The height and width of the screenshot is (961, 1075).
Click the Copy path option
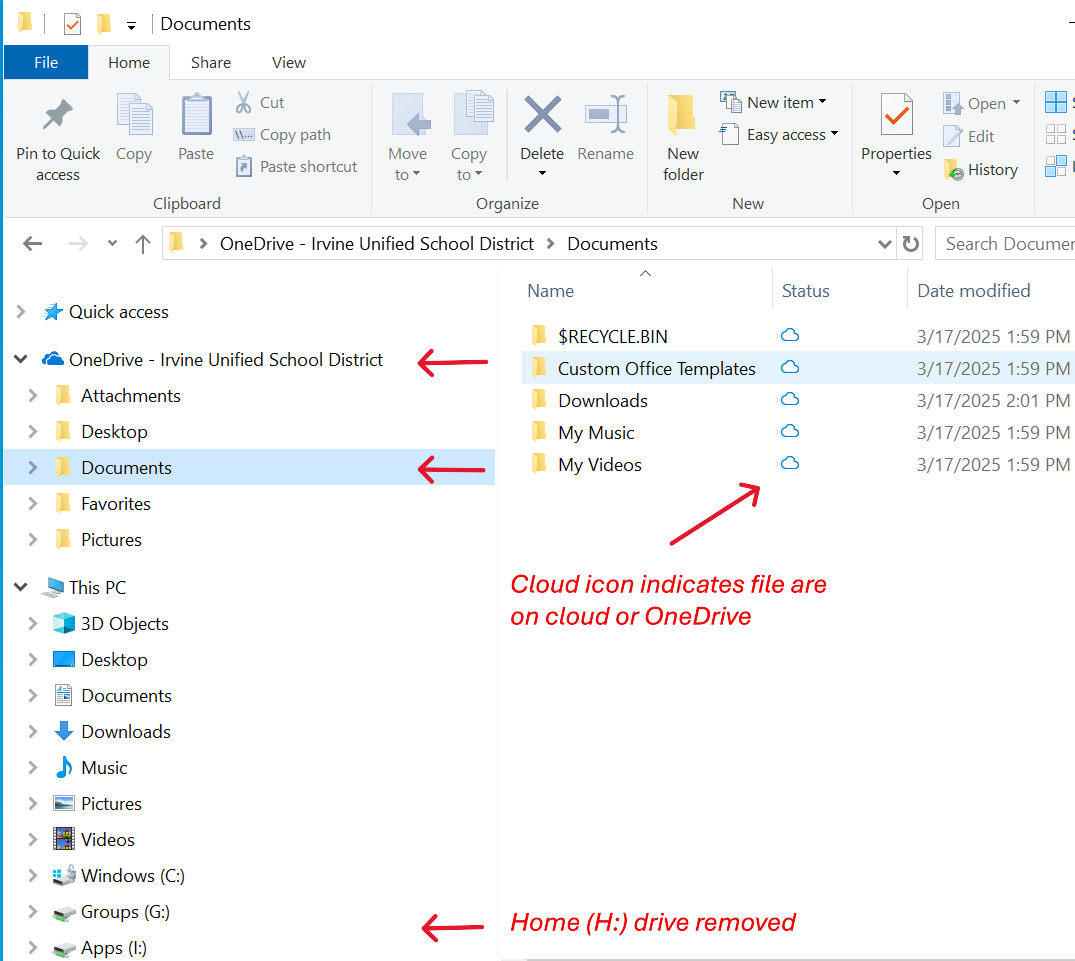282,134
